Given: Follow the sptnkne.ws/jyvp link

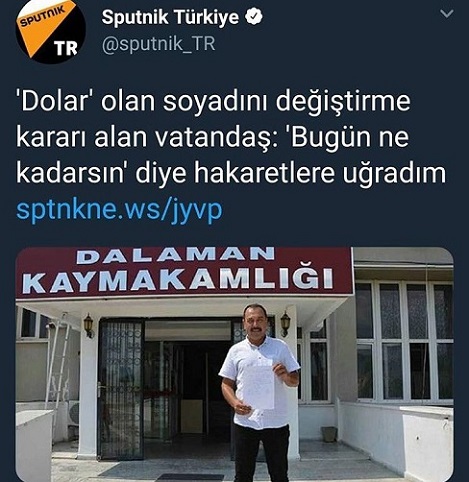Looking at the screenshot, I should [x=119, y=210].
